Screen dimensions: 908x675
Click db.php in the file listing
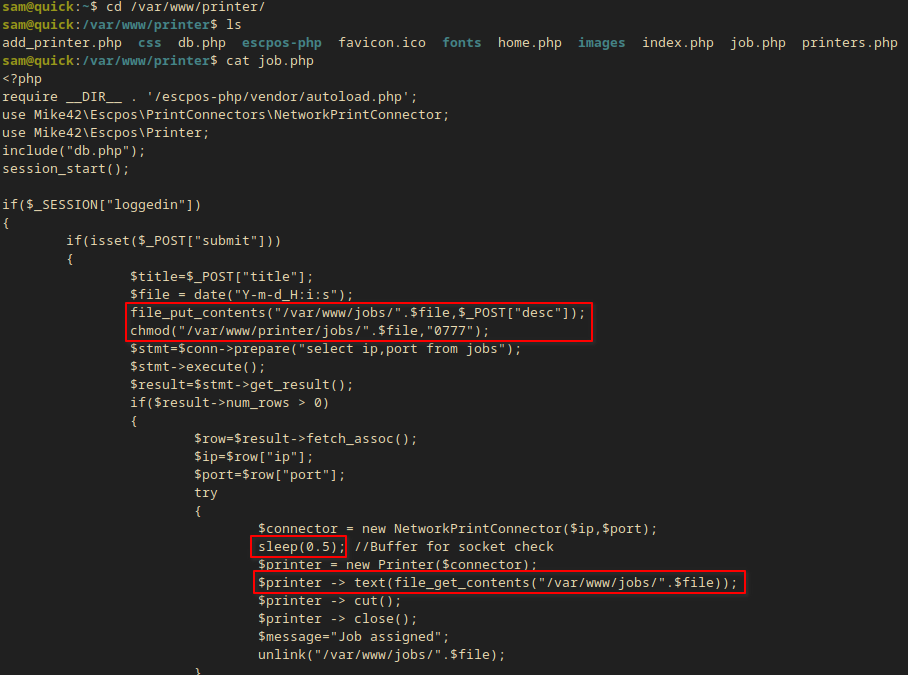[201, 43]
